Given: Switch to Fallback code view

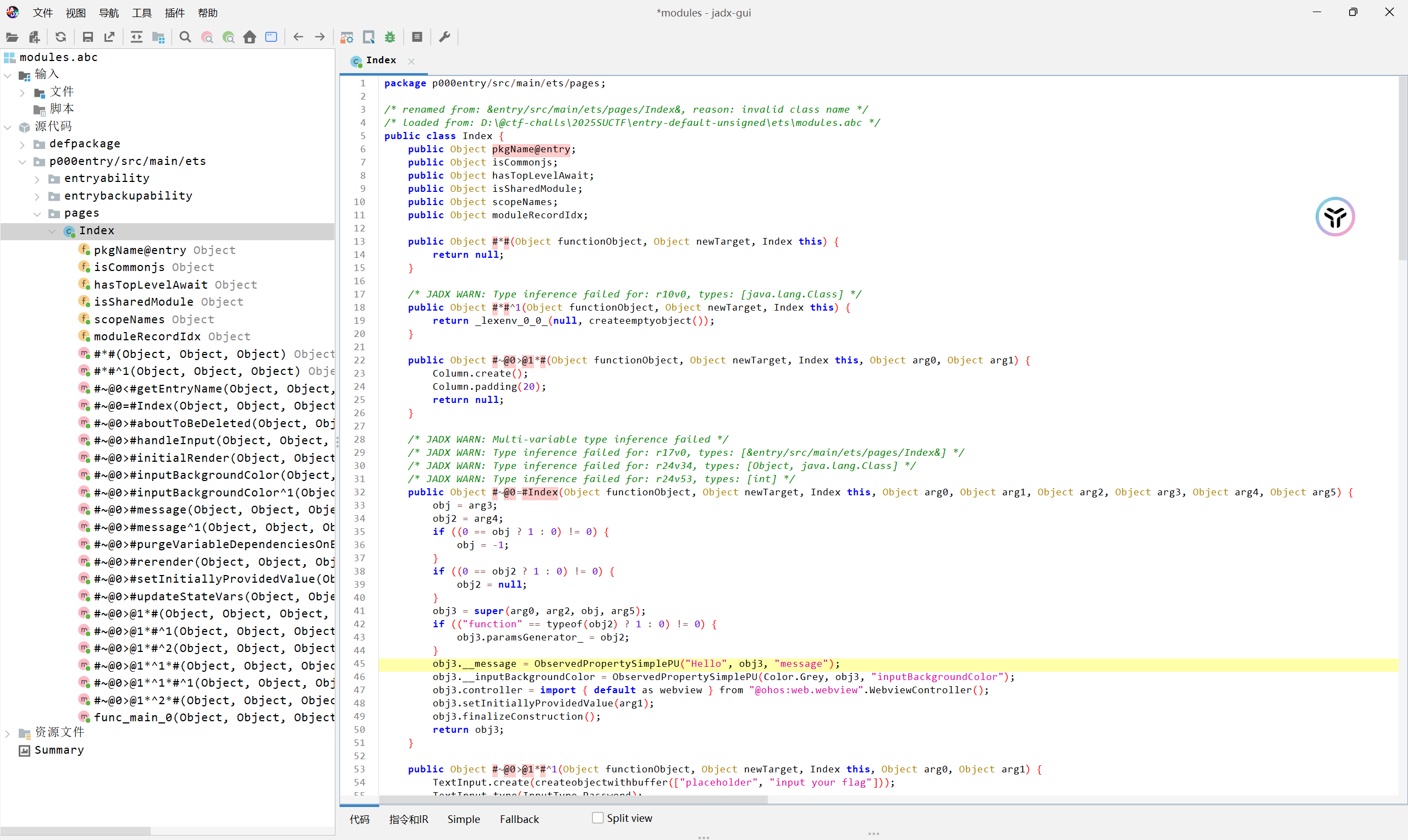Looking at the screenshot, I should coord(519,819).
